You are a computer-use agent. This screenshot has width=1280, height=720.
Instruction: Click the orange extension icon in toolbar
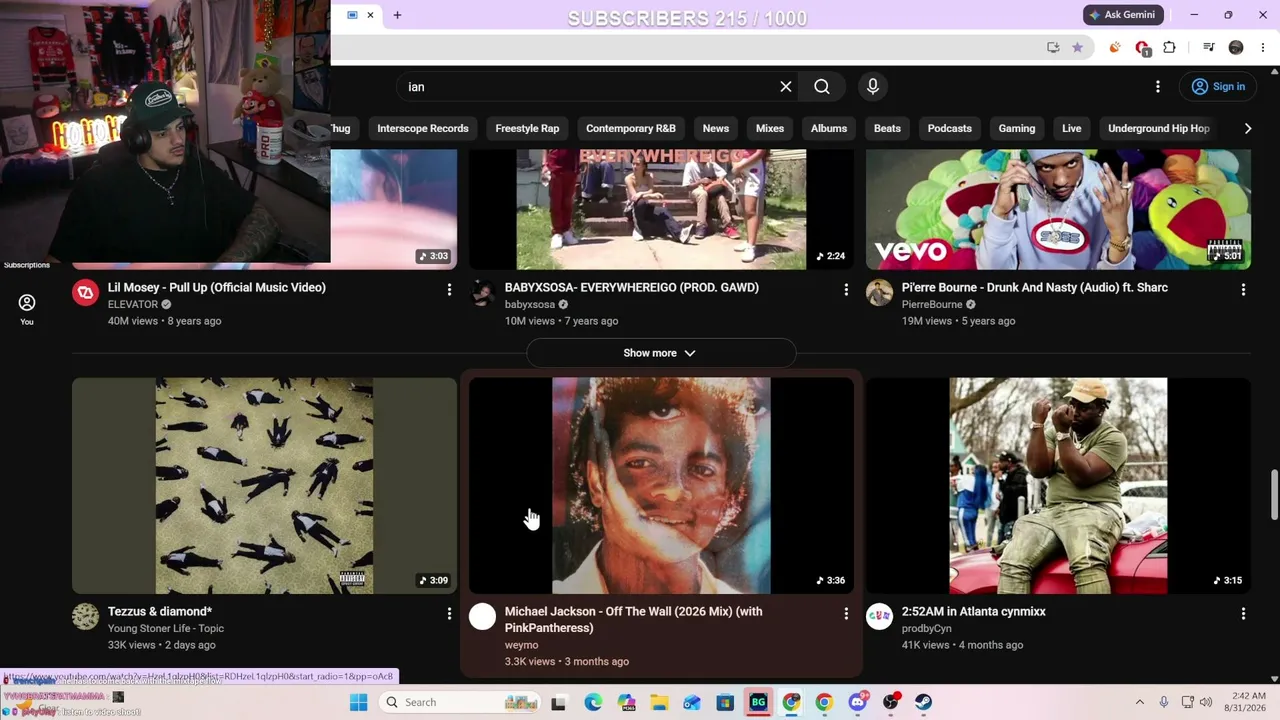[1115, 47]
